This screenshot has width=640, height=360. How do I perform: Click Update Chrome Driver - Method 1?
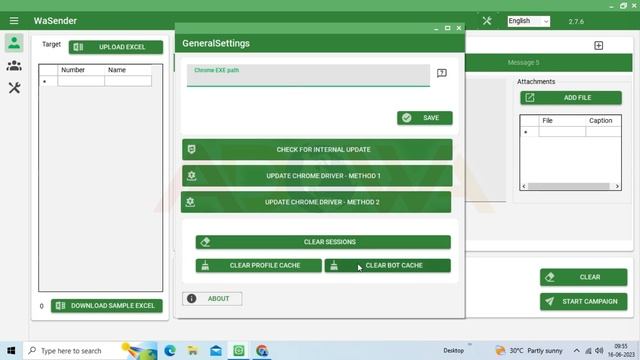coord(317,176)
